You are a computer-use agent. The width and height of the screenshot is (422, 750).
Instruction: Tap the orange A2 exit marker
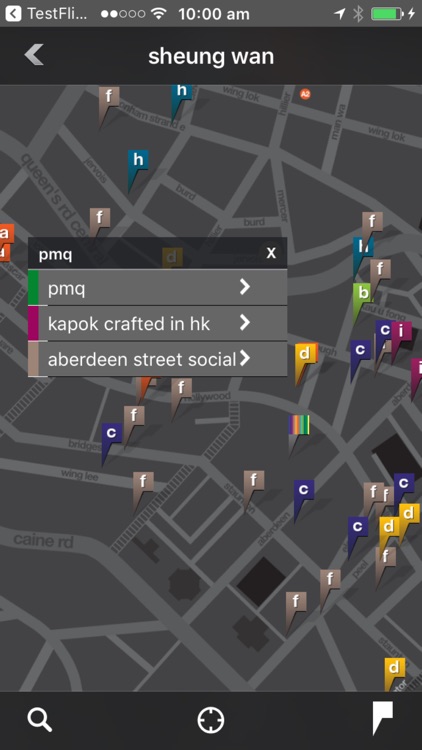click(x=305, y=94)
